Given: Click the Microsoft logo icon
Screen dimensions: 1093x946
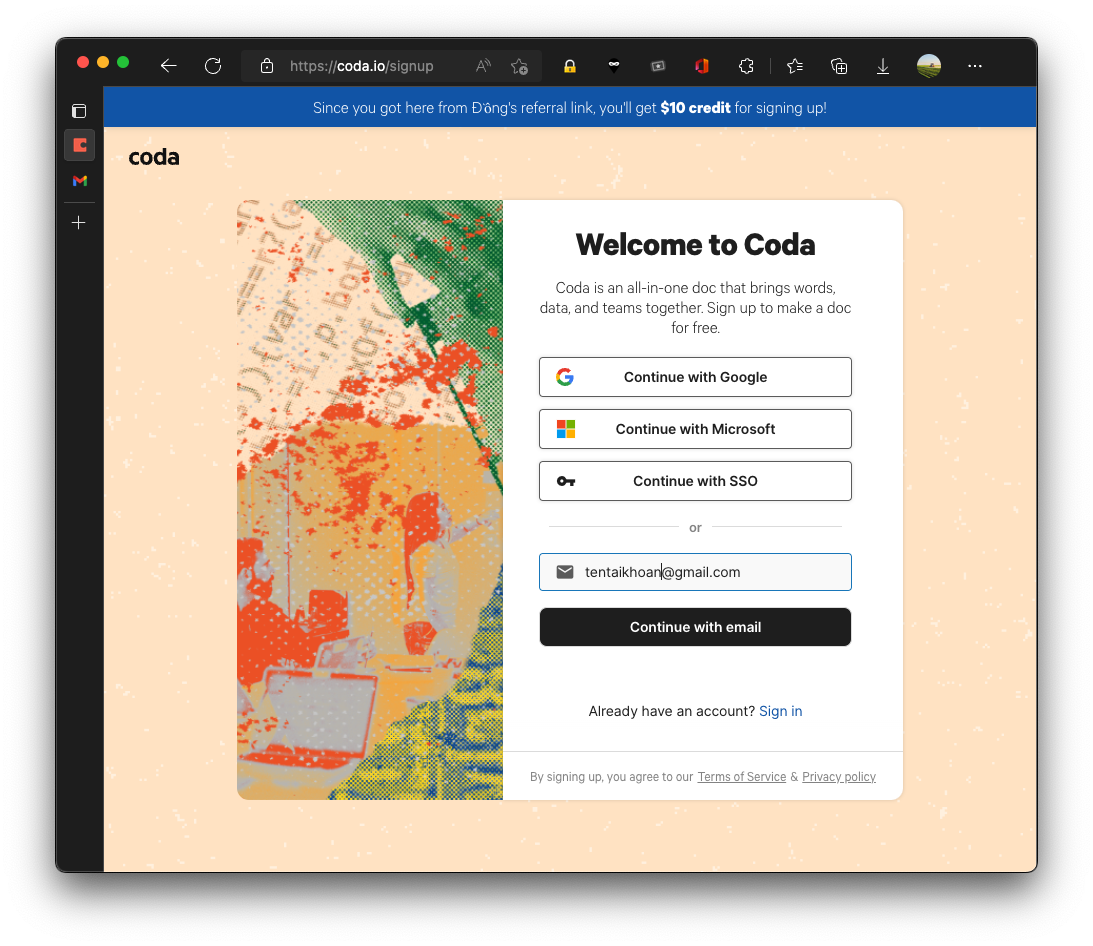Looking at the screenshot, I should click(x=565, y=429).
